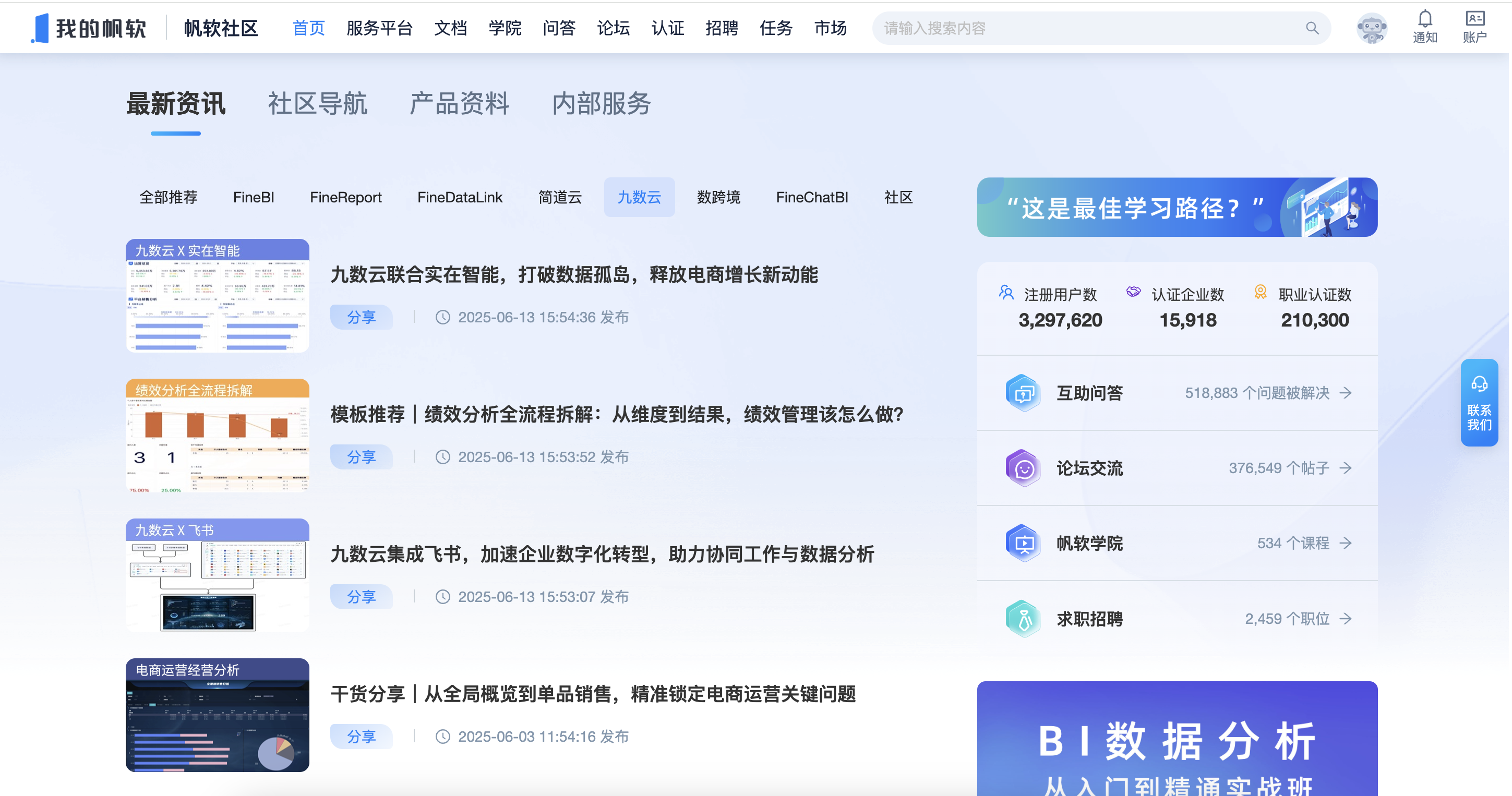Select the FineChatBI filter
Viewport: 1512px width, 796px height.
(812, 197)
